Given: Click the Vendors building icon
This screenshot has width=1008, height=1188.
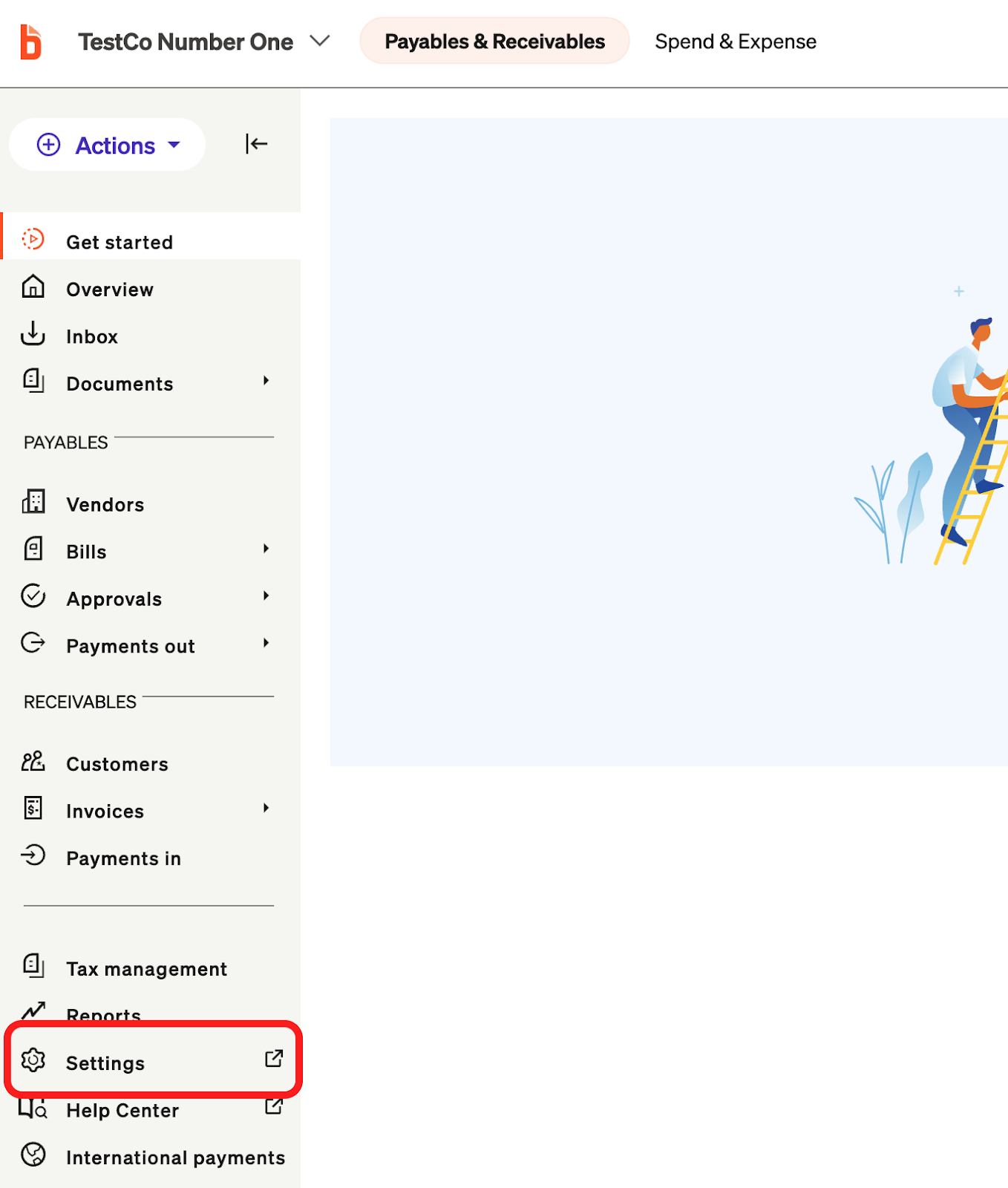Looking at the screenshot, I should pos(33,502).
